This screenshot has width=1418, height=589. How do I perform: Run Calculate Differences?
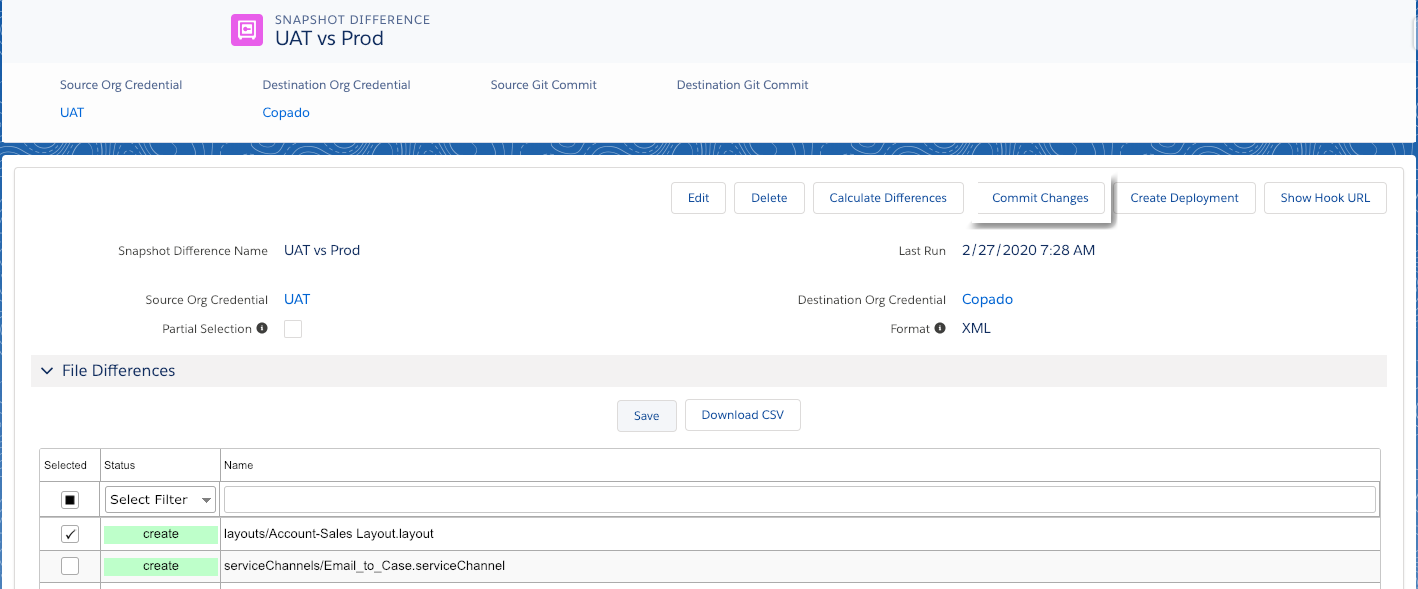click(x=887, y=198)
